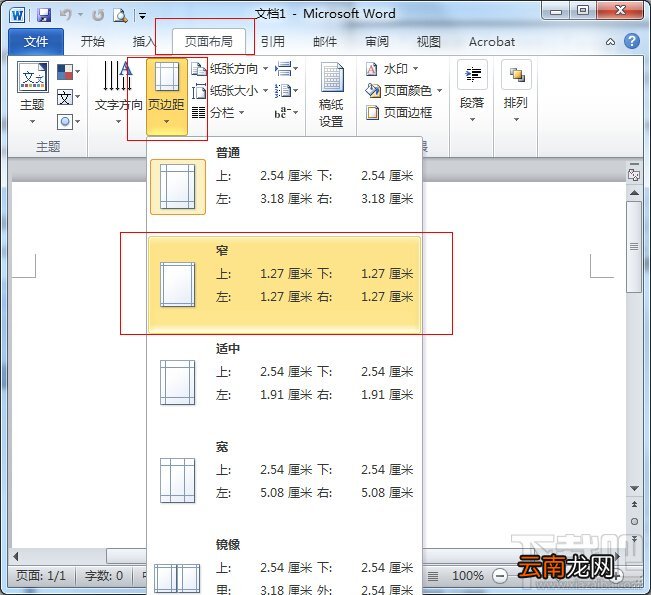Screen dimensions: 651x595
Task: Choose the 窄 narrow margins preset
Action: tap(285, 284)
